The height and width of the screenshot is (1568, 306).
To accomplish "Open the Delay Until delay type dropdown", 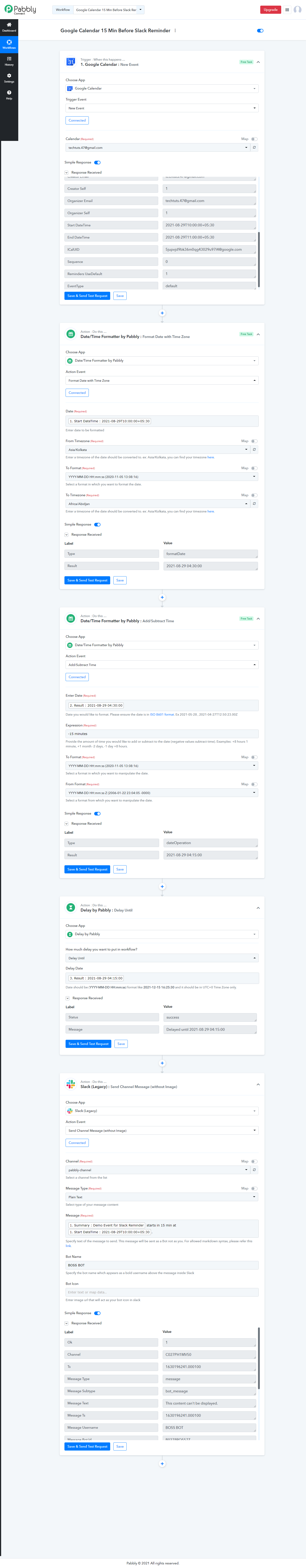I will click(x=162, y=958).
